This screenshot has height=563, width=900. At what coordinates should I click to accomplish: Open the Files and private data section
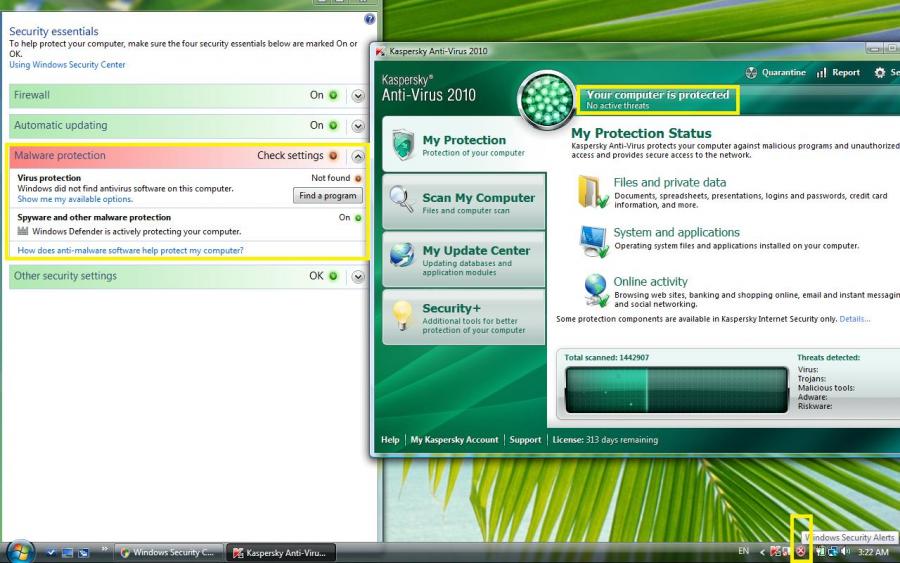click(669, 183)
